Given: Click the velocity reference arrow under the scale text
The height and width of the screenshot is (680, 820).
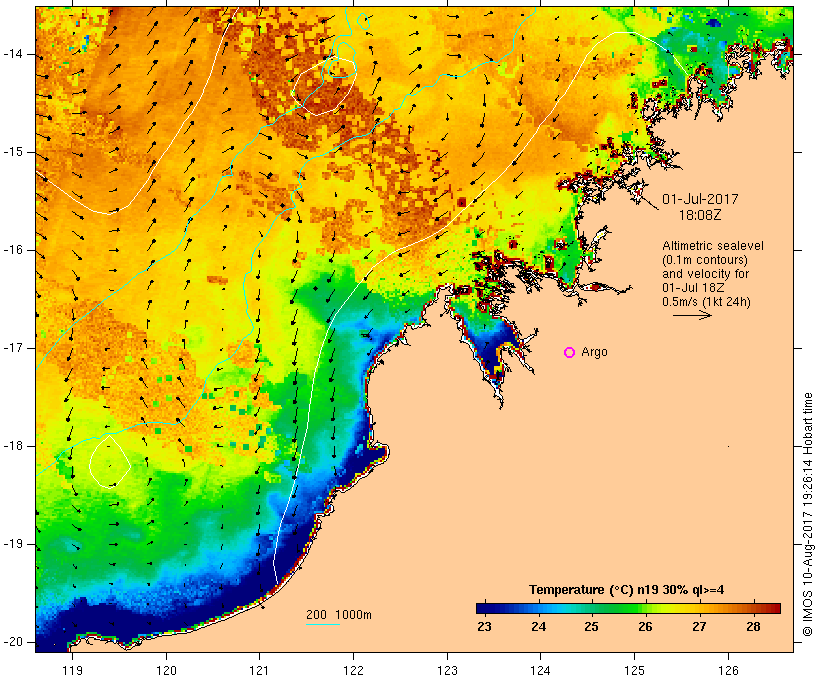Looking at the screenshot, I should click(x=692, y=315).
